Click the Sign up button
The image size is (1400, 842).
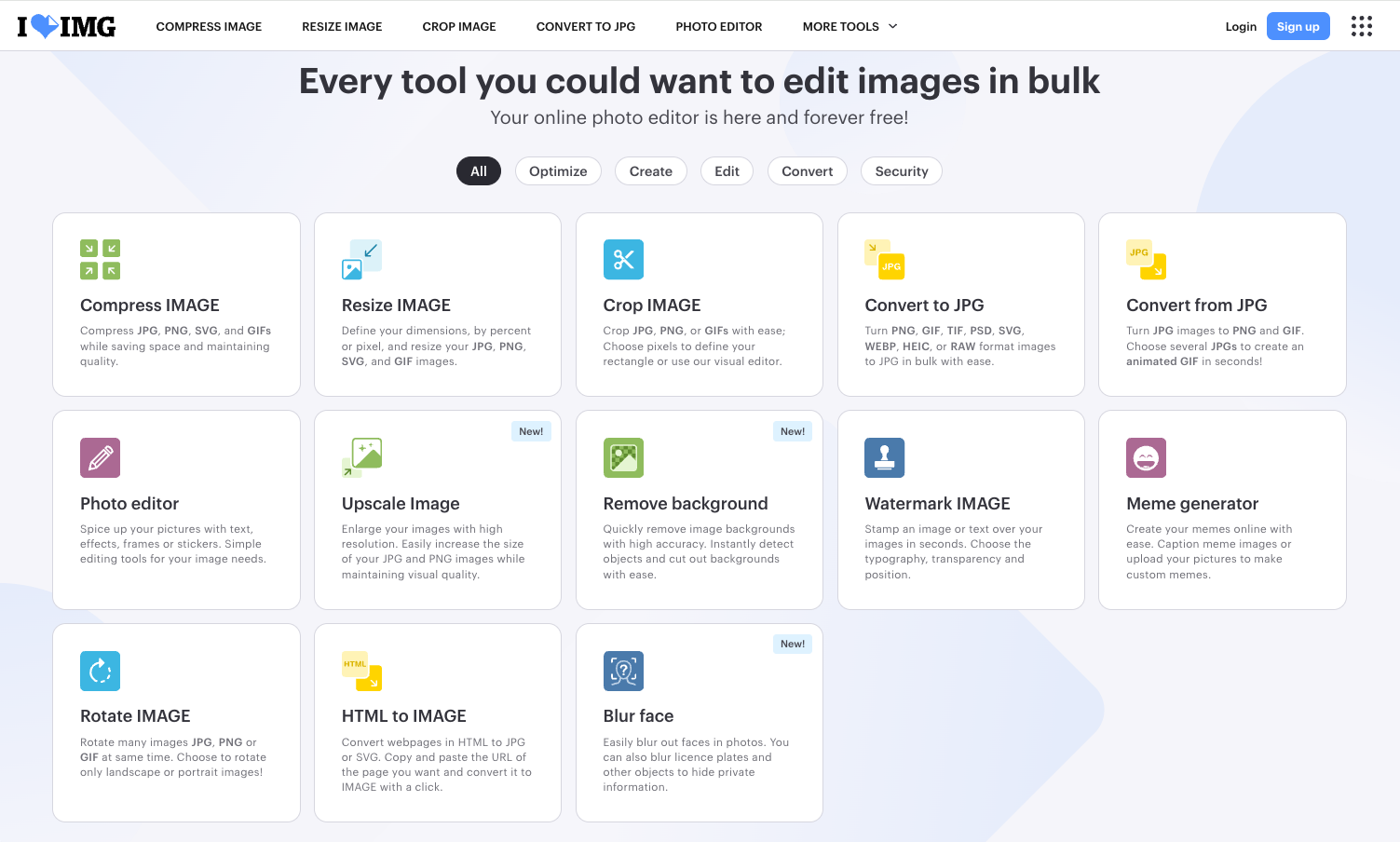click(x=1298, y=26)
